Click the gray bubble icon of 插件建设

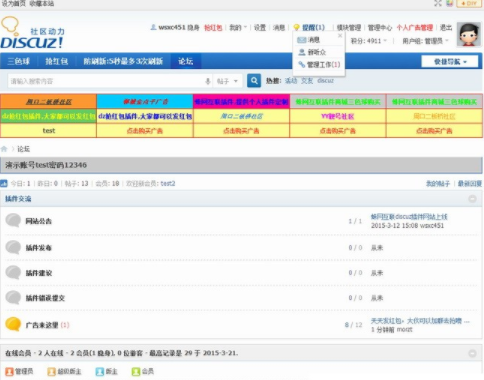[x=13, y=272]
